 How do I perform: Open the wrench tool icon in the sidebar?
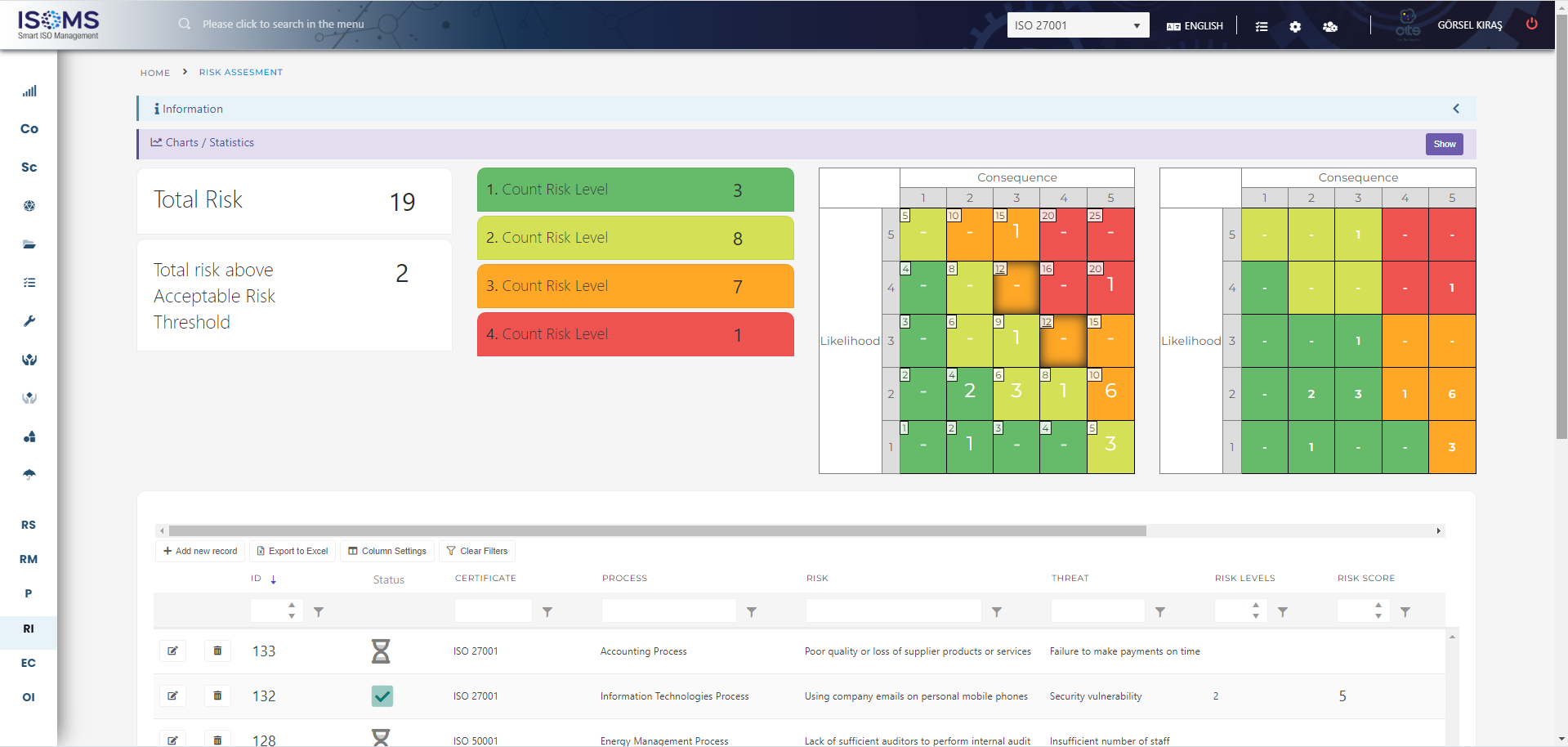pos(29,321)
